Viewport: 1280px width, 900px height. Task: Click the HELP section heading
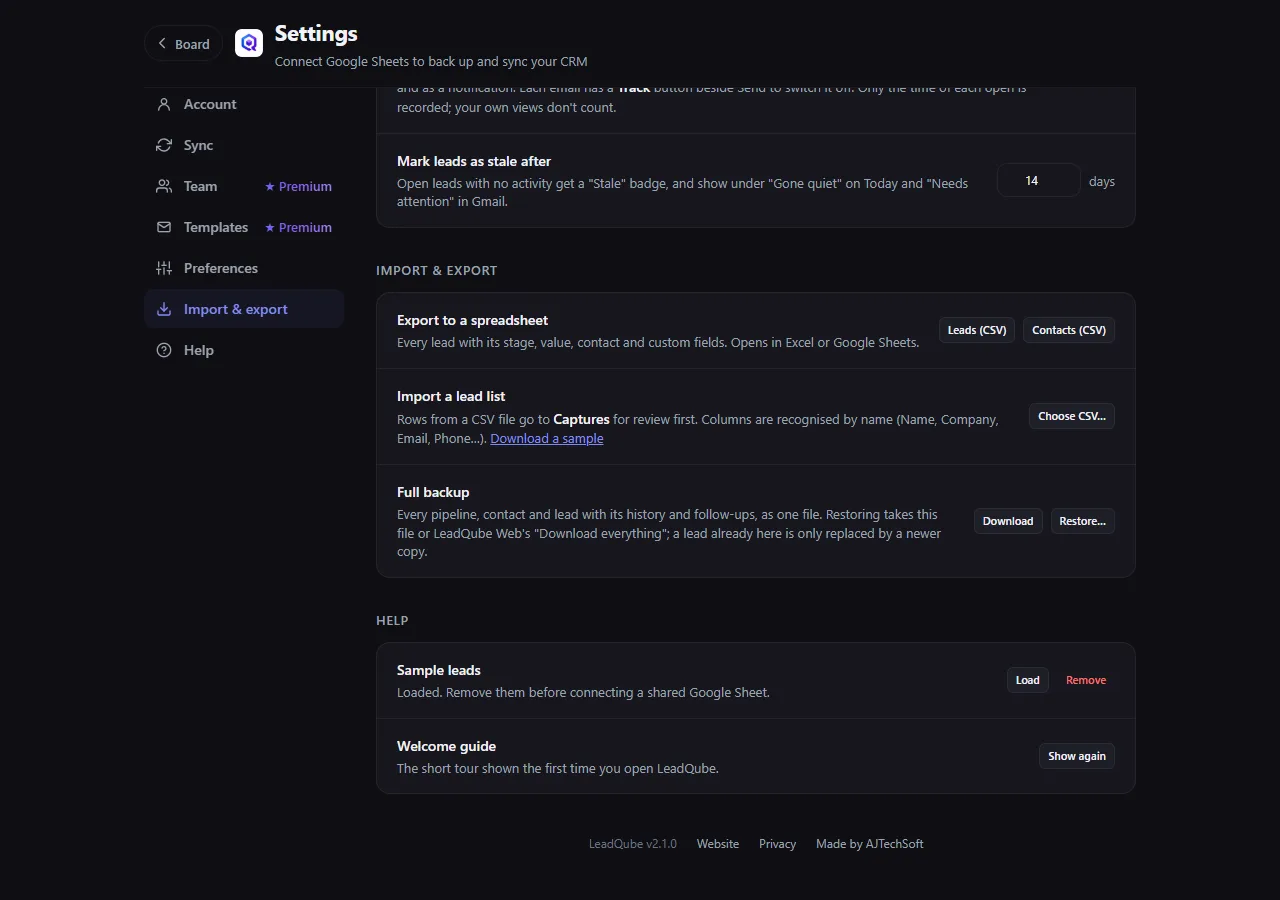click(393, 620)
